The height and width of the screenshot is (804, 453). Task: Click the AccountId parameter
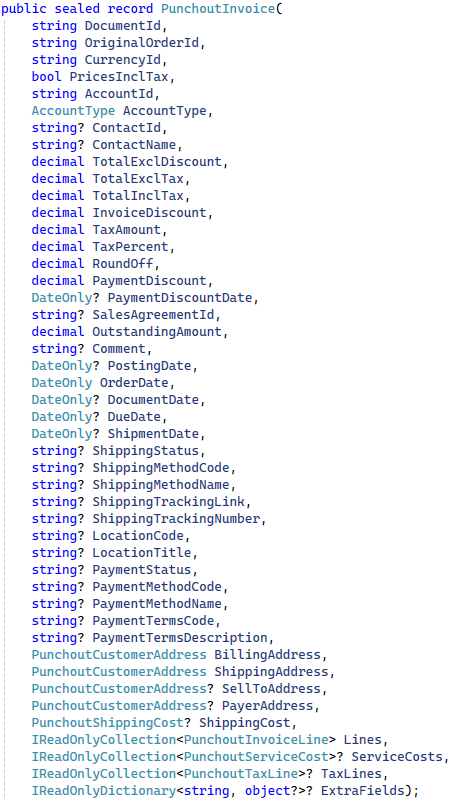(x=119, y=94)
